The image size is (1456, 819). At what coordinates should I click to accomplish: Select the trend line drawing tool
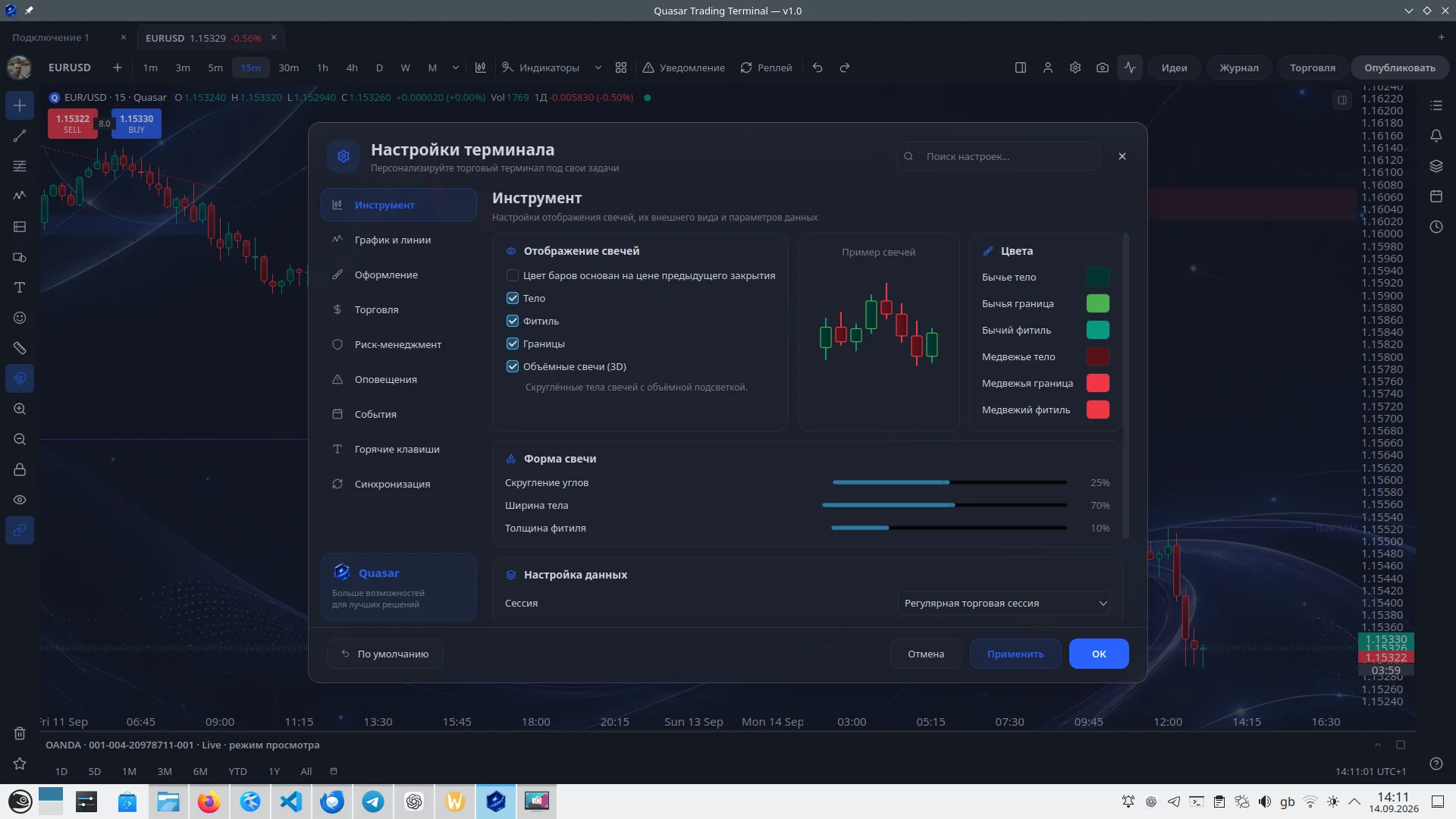(20, 136)
